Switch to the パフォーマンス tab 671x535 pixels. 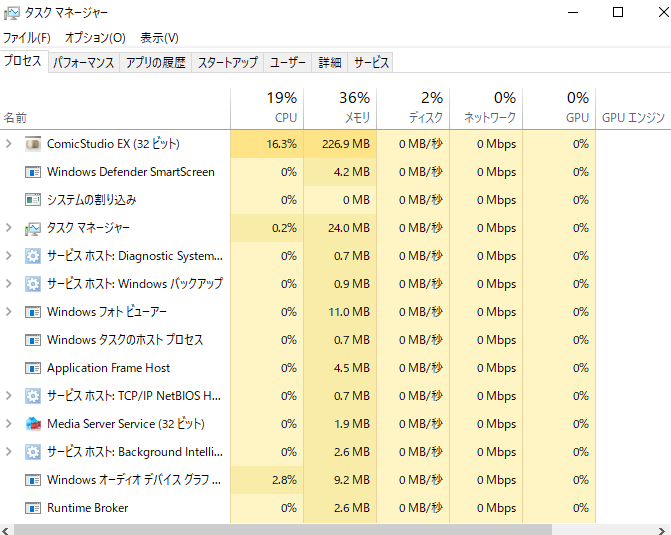pyautogui.click(x=84, y=62)
